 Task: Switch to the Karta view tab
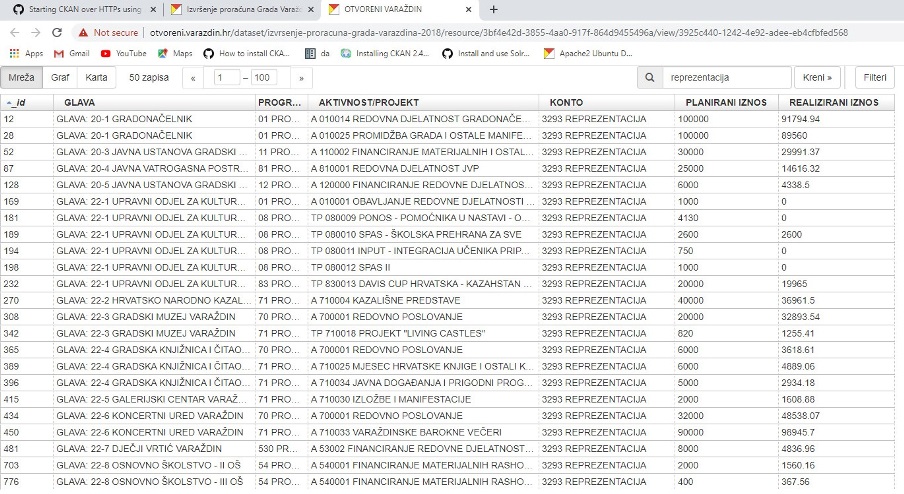[x=96, y=78]
